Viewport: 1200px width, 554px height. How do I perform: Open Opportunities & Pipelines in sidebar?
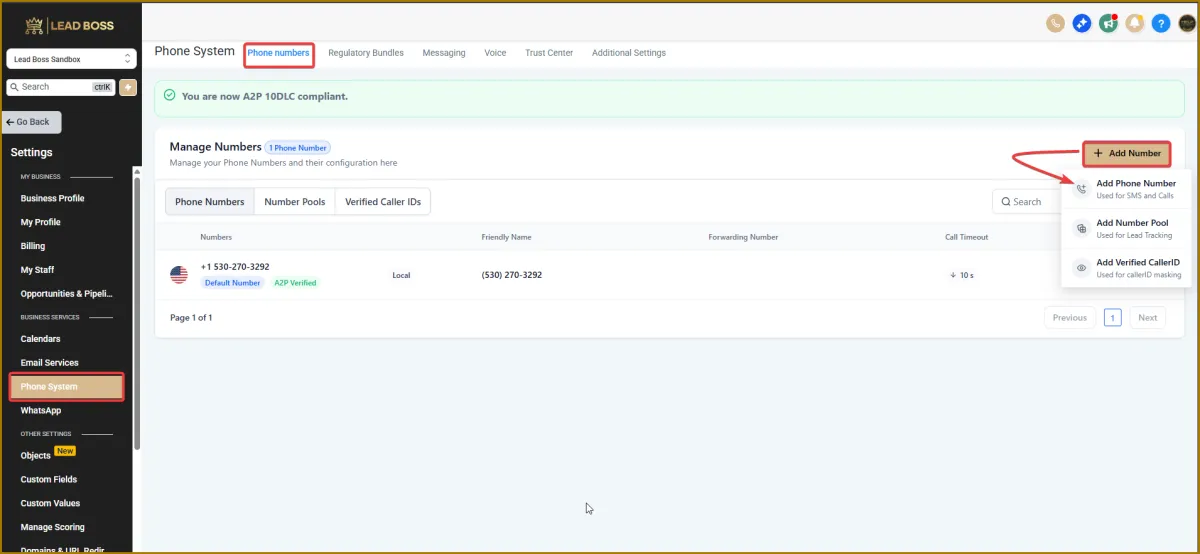(66, 294)
